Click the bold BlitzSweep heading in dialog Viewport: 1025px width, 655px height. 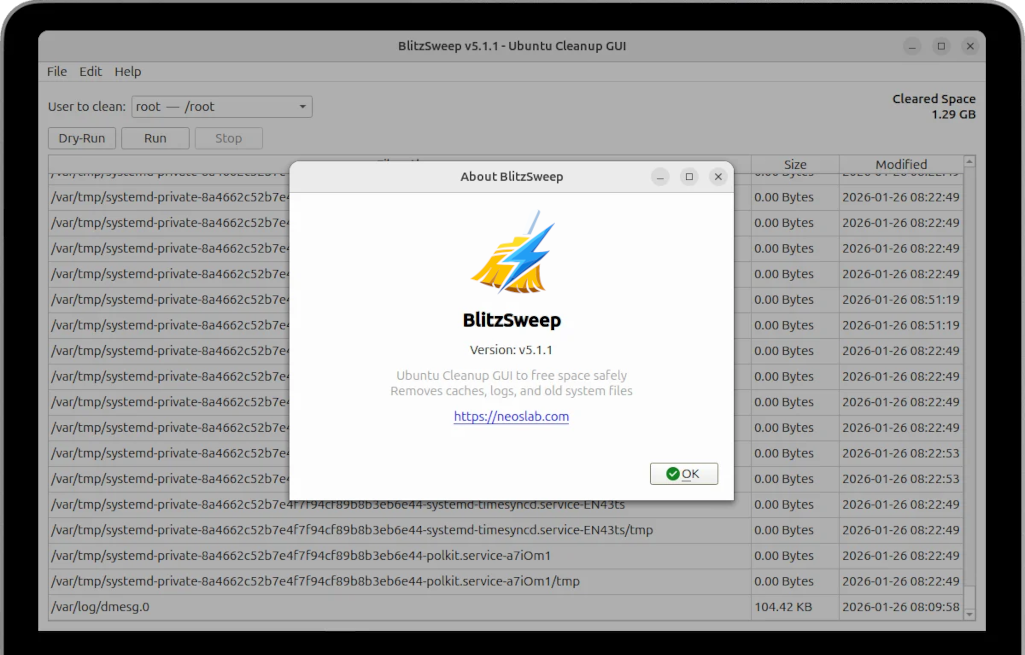tap(512, 320)
